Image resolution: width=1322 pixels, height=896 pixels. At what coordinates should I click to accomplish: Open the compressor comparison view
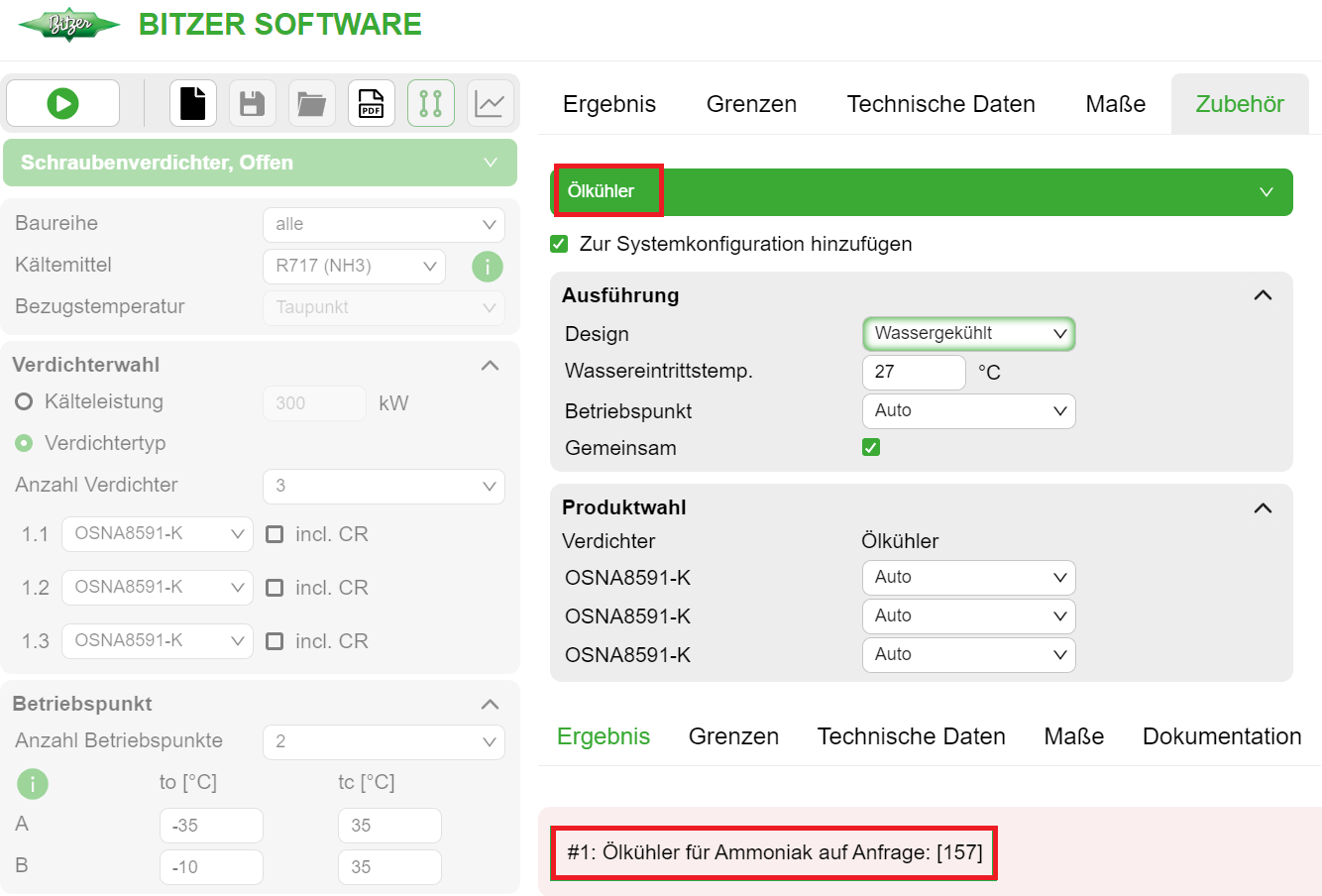tap(430, 102)
